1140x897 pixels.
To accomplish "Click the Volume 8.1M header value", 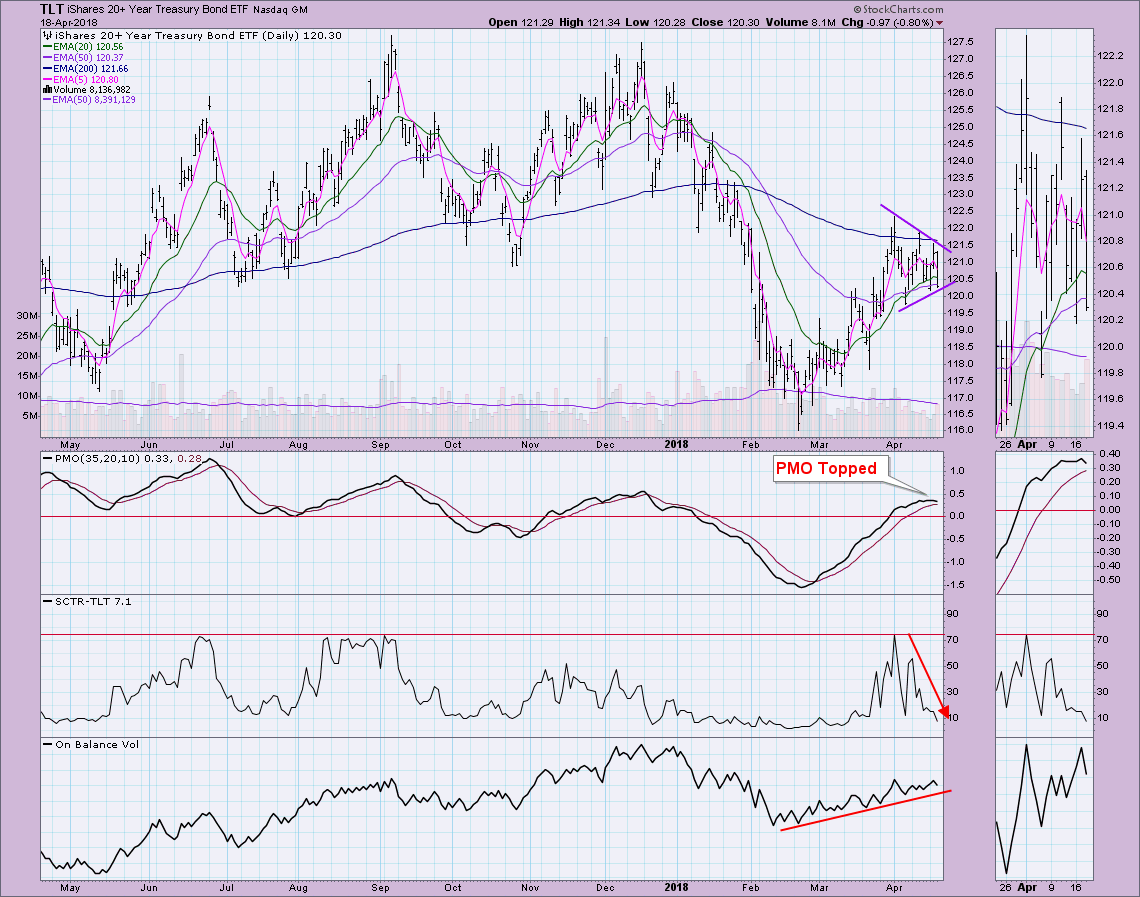I will point(799,23).
